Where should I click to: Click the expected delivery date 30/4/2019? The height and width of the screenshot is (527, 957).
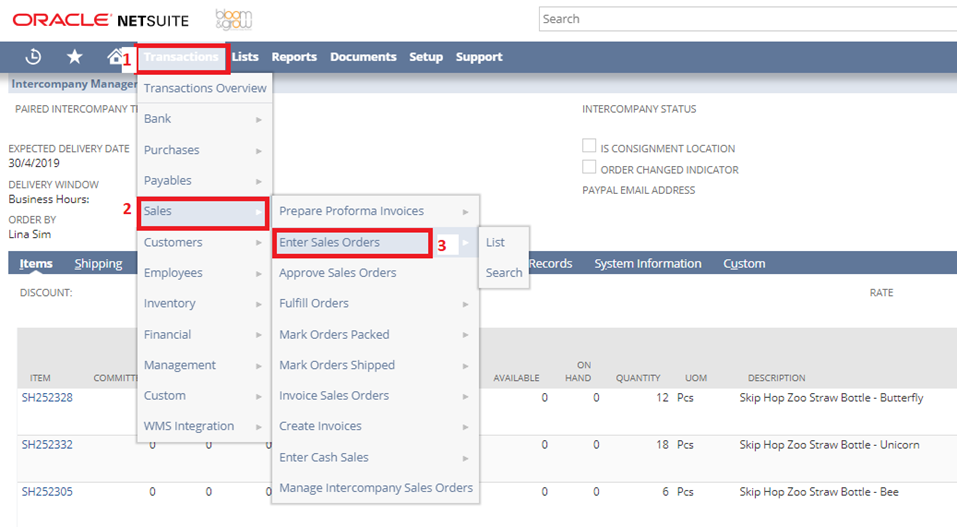point(34,163)
